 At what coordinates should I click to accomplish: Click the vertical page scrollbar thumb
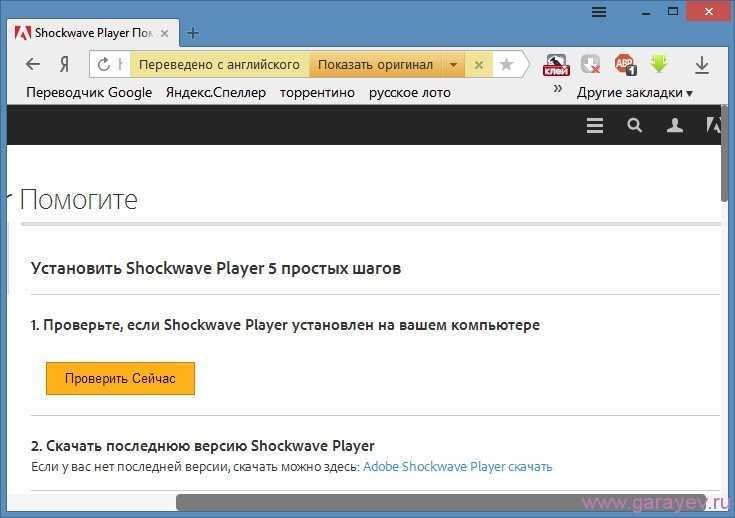725,154
